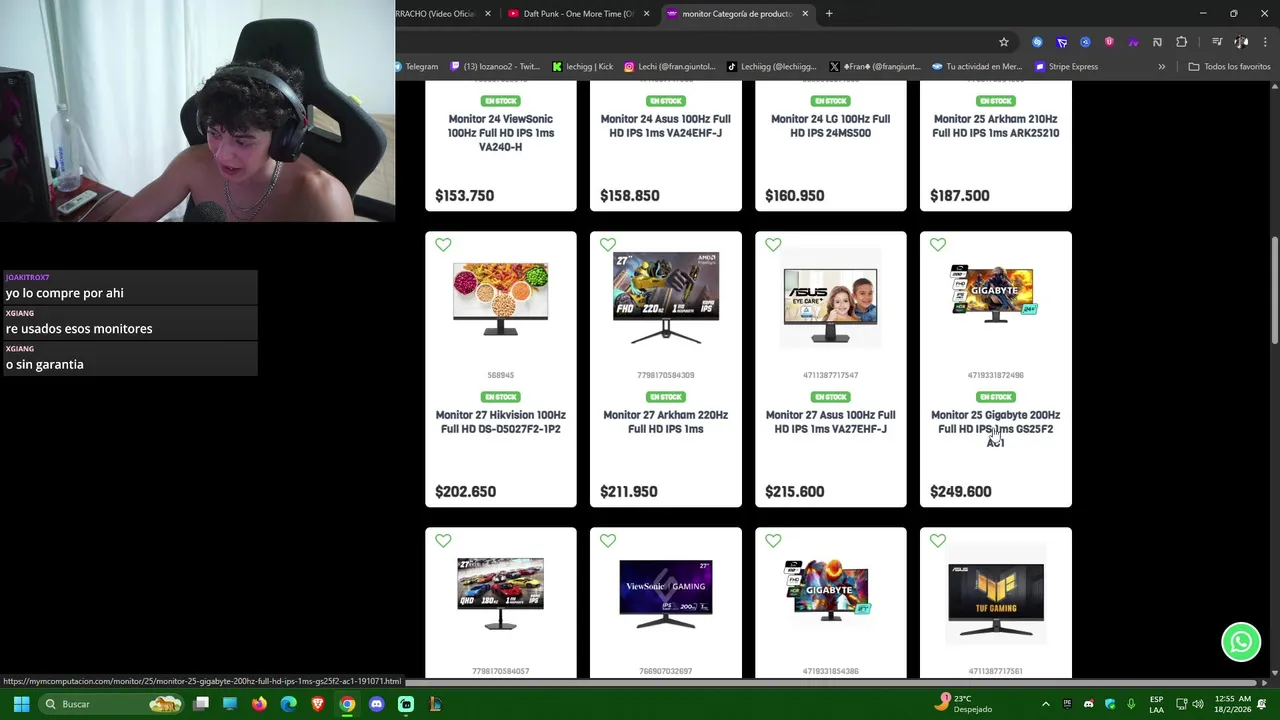Screen dimensions: 1280x720
Task: Open lechigg Kick bookmark
Action: point(583,67)
